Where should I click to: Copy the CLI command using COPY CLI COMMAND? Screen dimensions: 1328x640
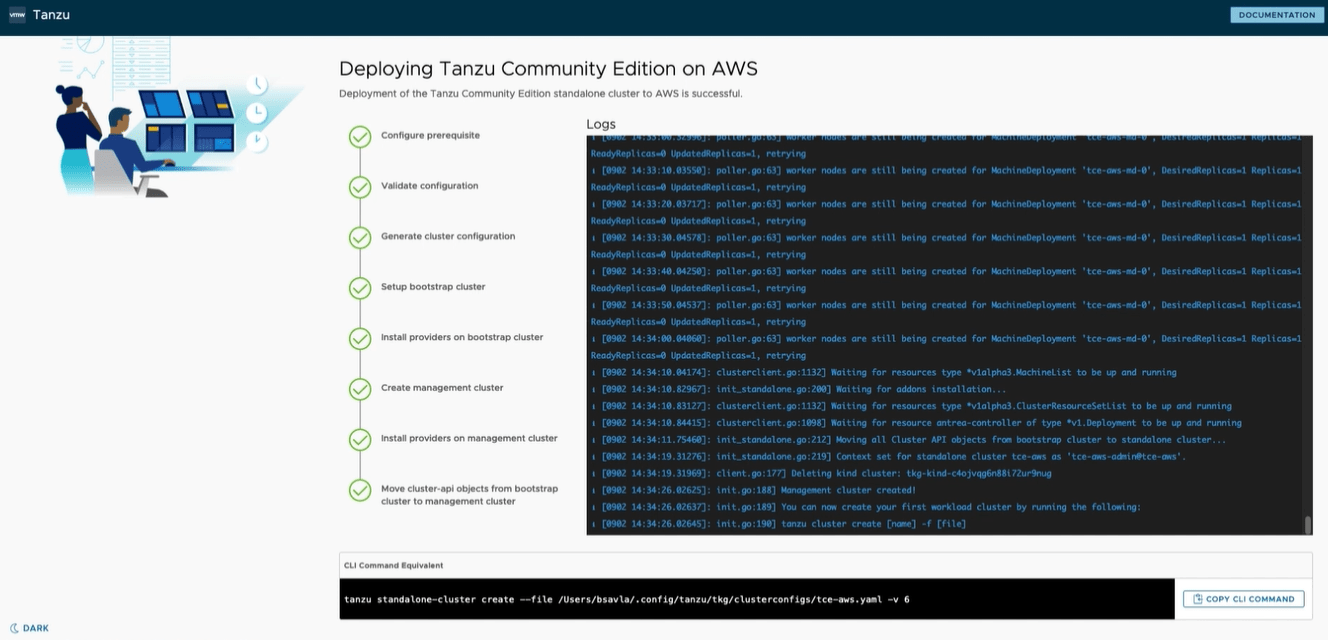pyautogui.click(x=1243, y=599)
